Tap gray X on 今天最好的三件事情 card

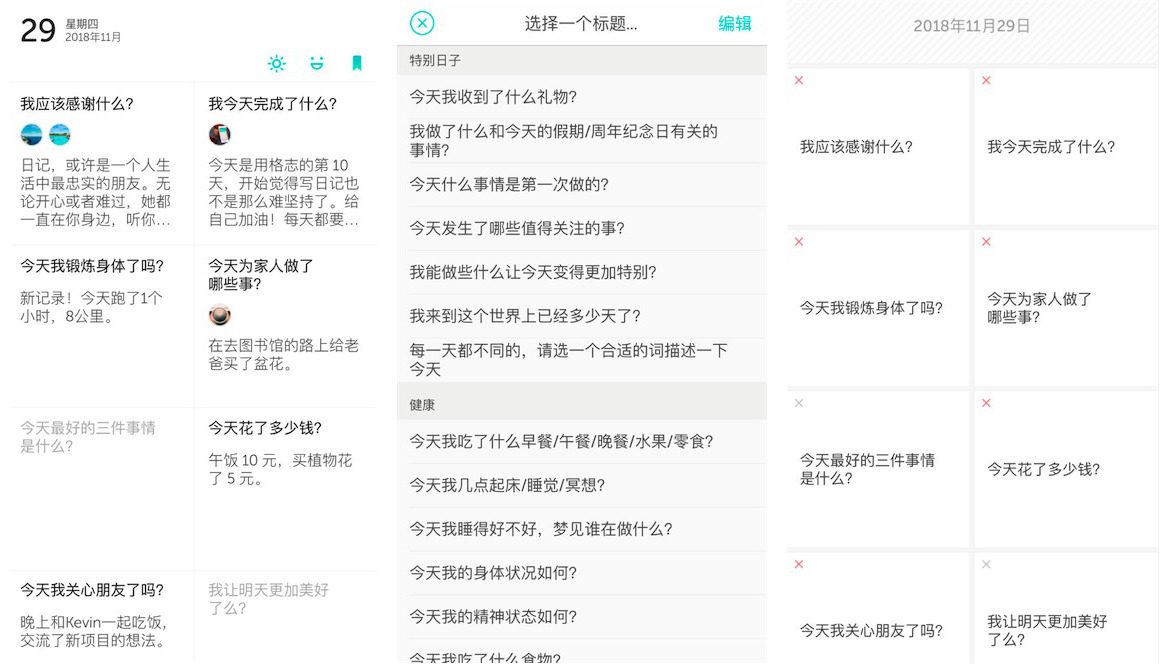click(799, 403)
